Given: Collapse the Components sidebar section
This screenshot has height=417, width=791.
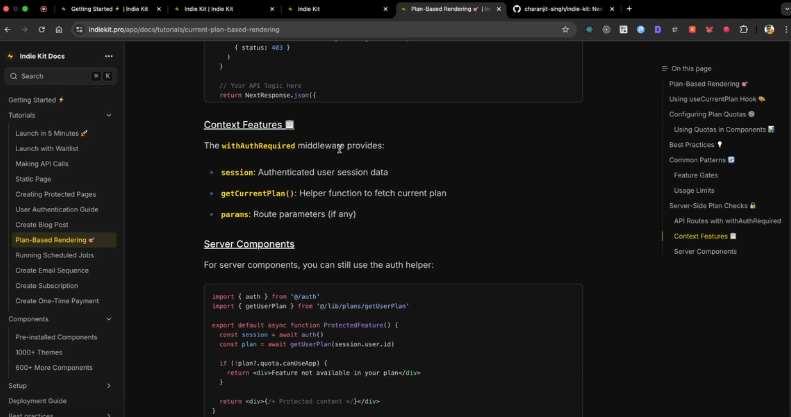Looking at the screenshot, I should [x=109, y=319].
